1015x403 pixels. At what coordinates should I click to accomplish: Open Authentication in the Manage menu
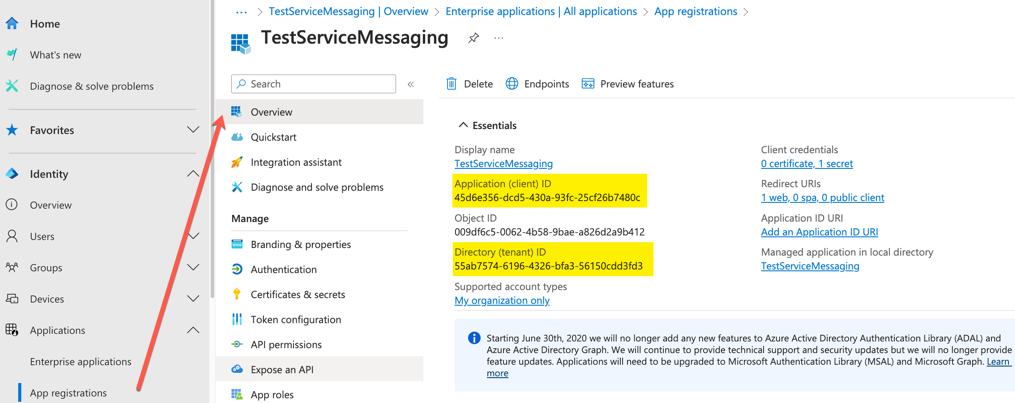[x=283, y=269]
